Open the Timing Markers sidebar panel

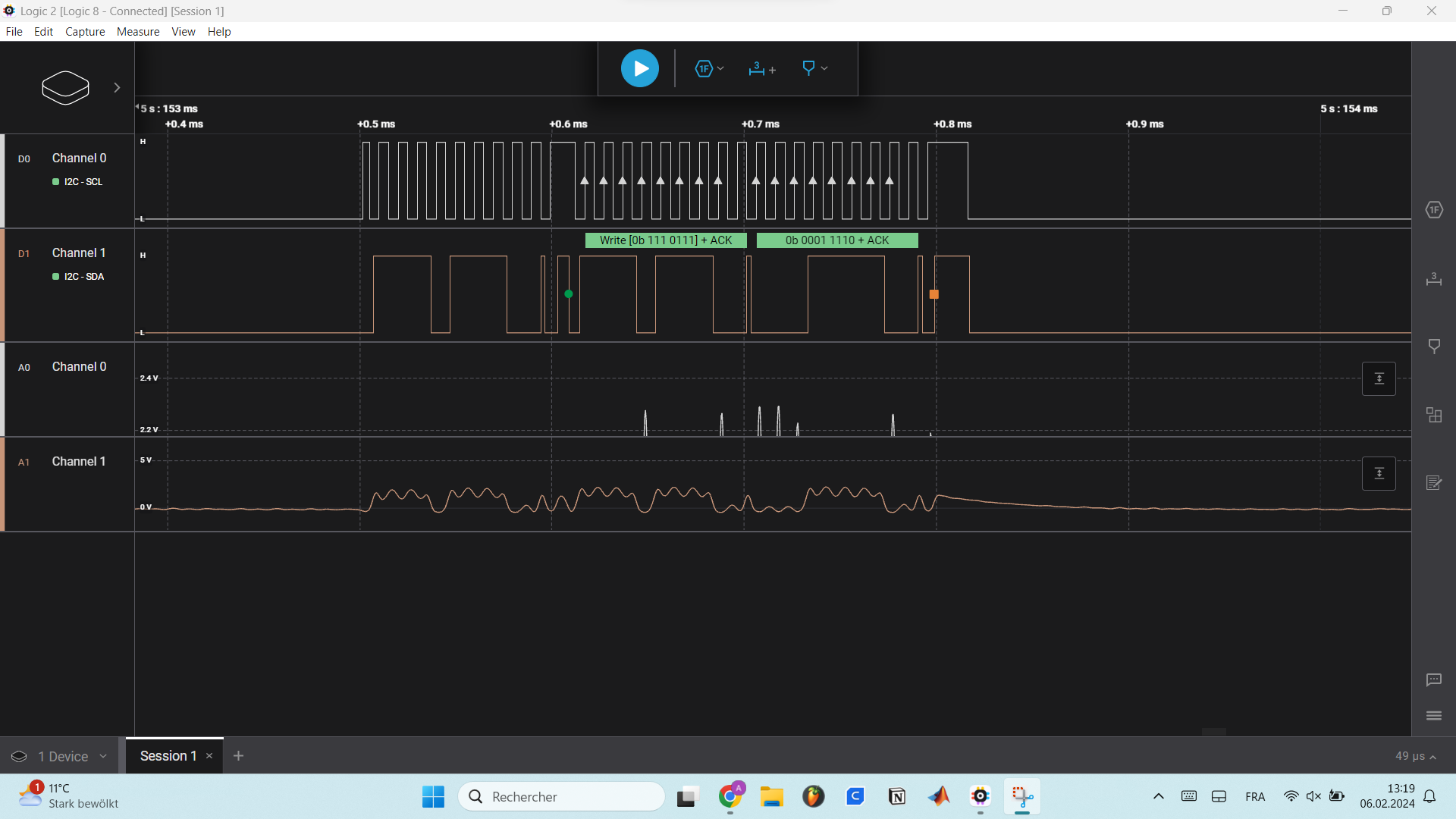pyautogui.click(x=1434, y=278)
